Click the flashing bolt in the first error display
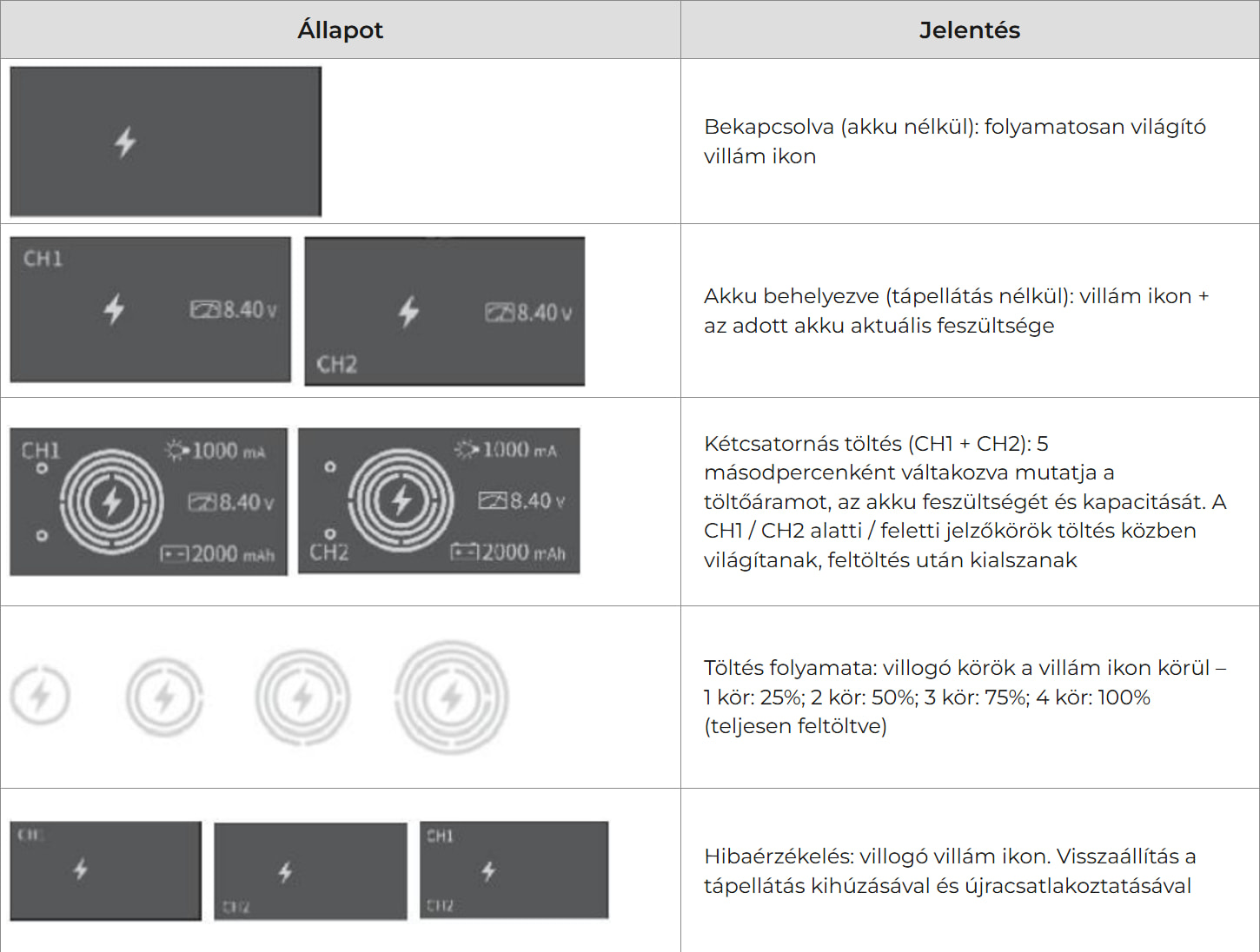Image resolution: width=1260 pixels, height=952 pixels. click(x=81, y=869)
